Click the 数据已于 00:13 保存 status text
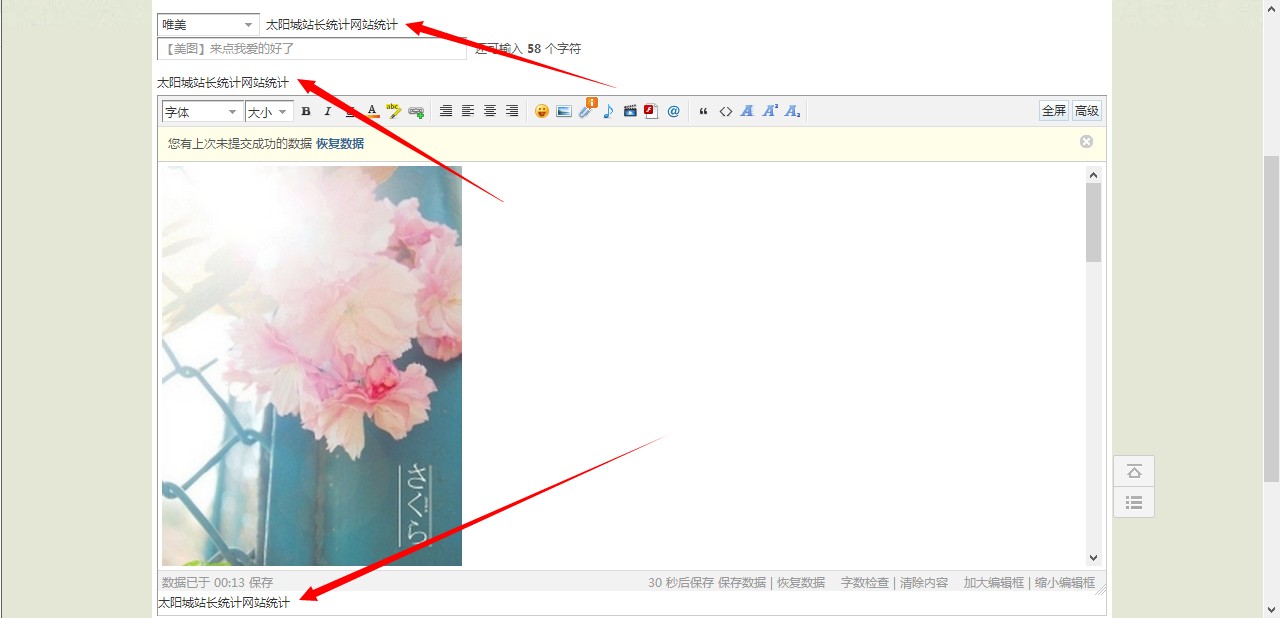The height and width of the screenshot is (618, 1280). point(218,583)
